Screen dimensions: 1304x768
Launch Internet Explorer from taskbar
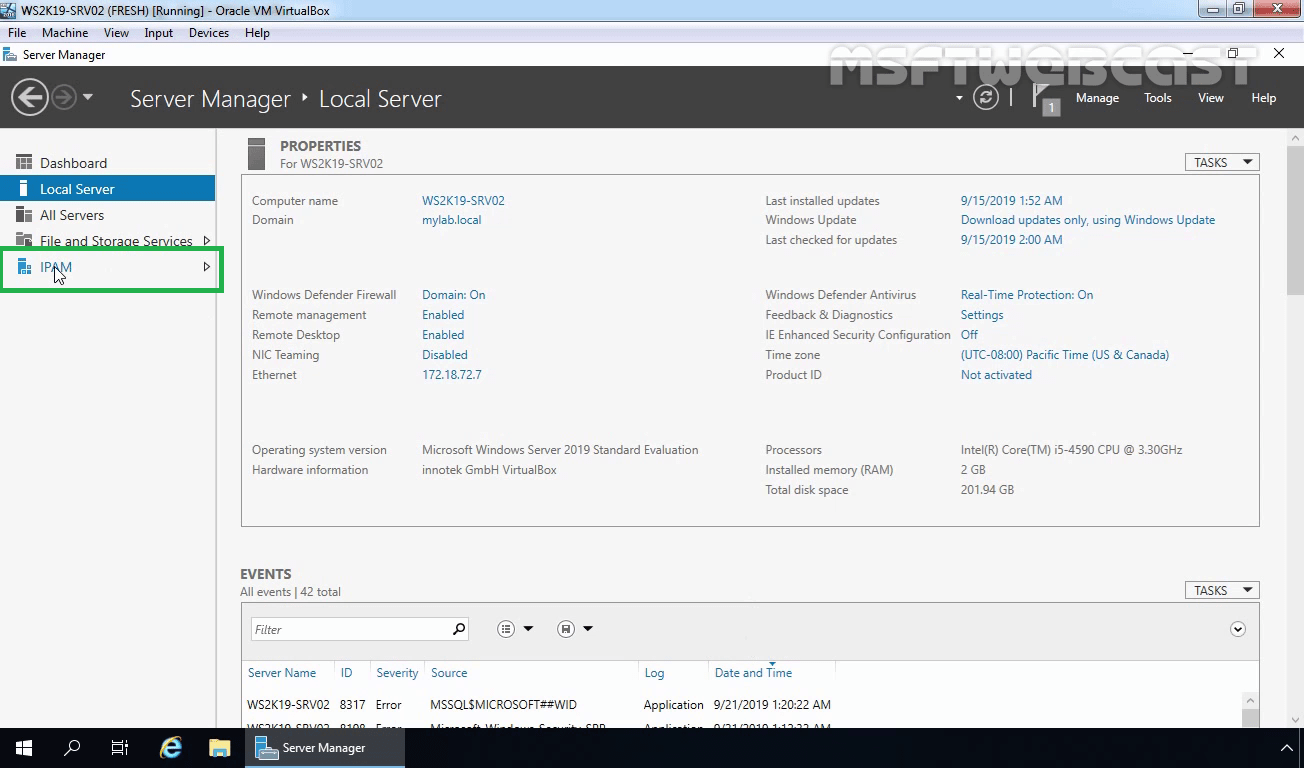pyautogui.click(x=171, y=748)
